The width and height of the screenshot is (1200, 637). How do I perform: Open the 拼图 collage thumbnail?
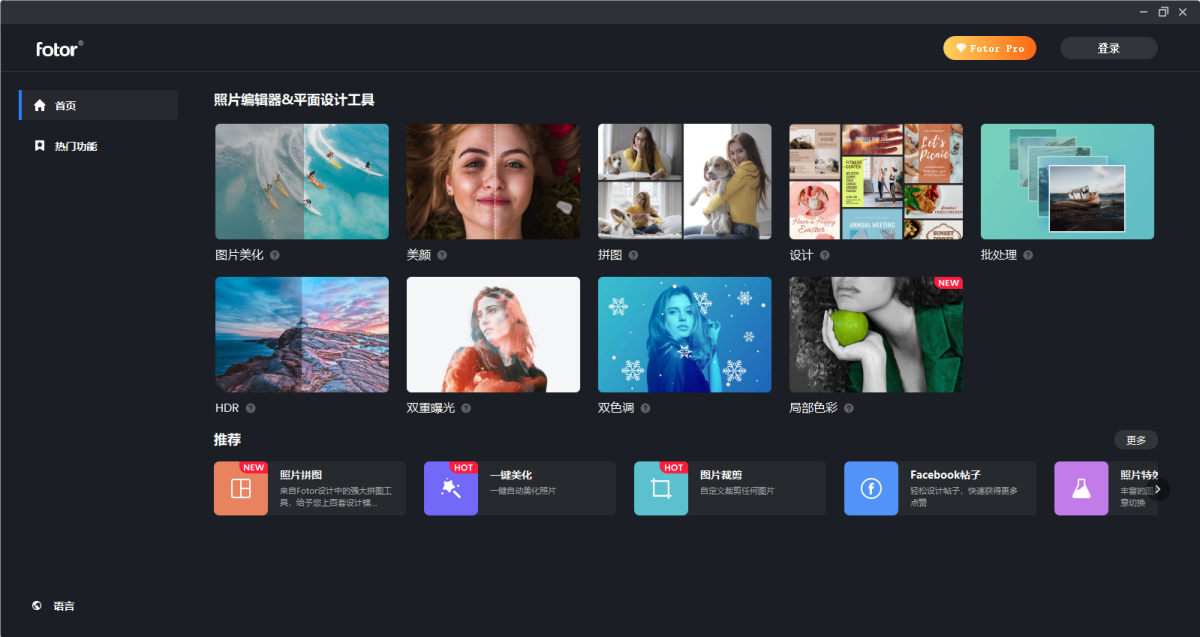click(x=684, y=181)
